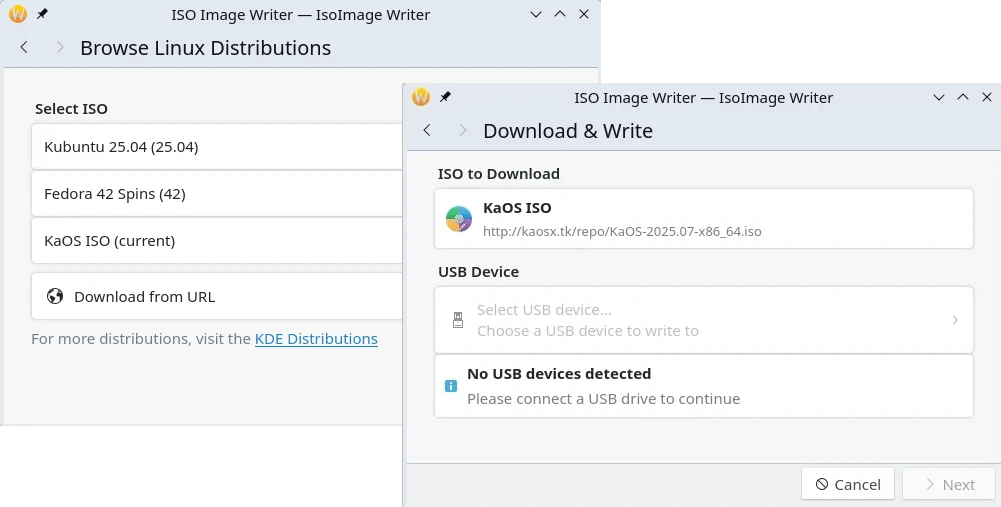This screenshot has height=507, width=1001.
Task: Click the pin icon in front window titlebar
Action: [x=446, y=97]
